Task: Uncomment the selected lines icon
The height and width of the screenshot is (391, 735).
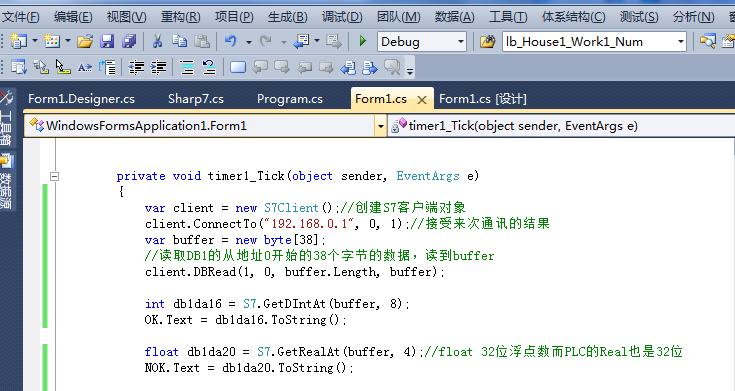Action: pos(209,67)
